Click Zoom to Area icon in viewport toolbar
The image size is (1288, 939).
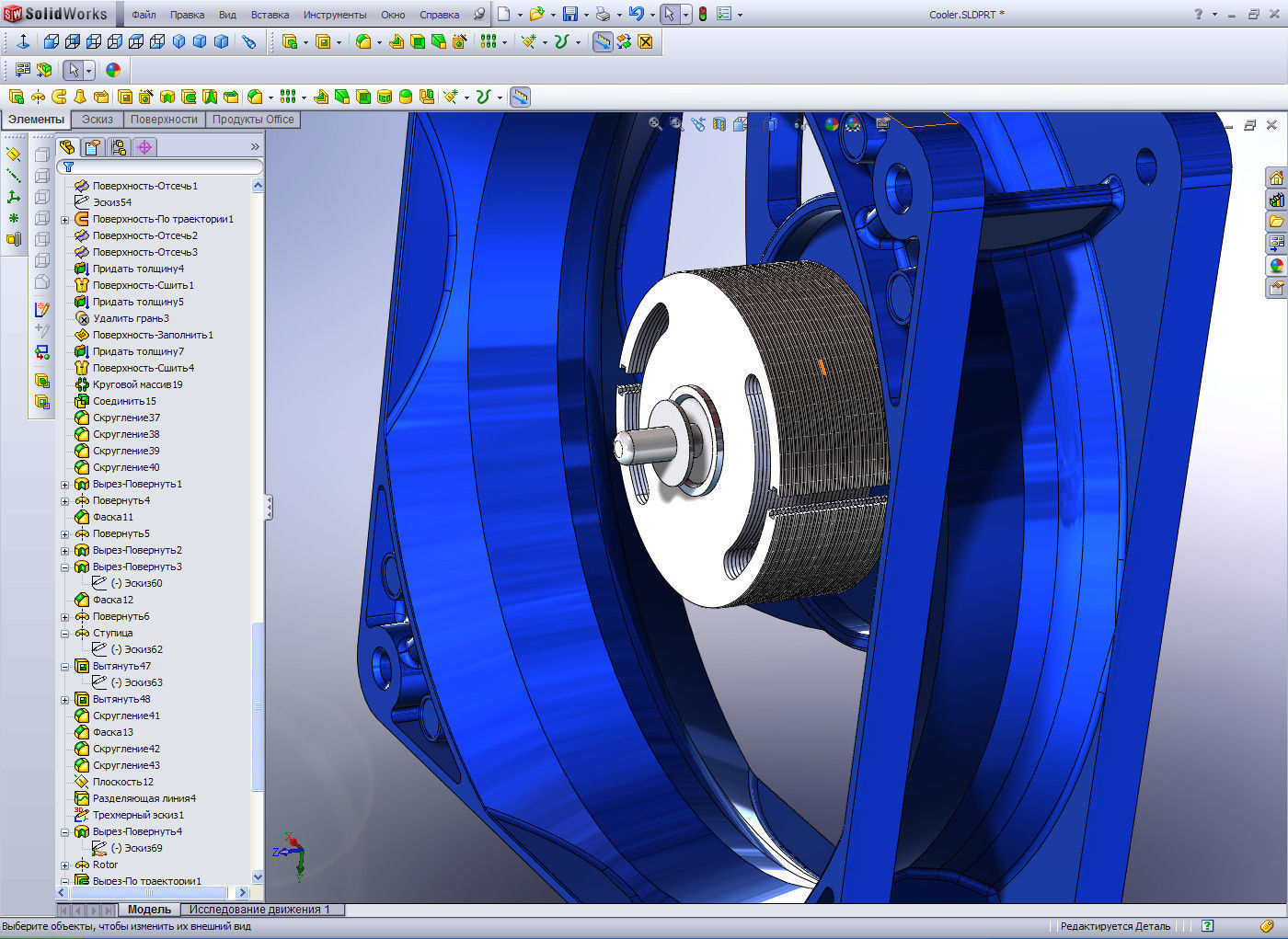pyautogui.click(x=677, y=123)
